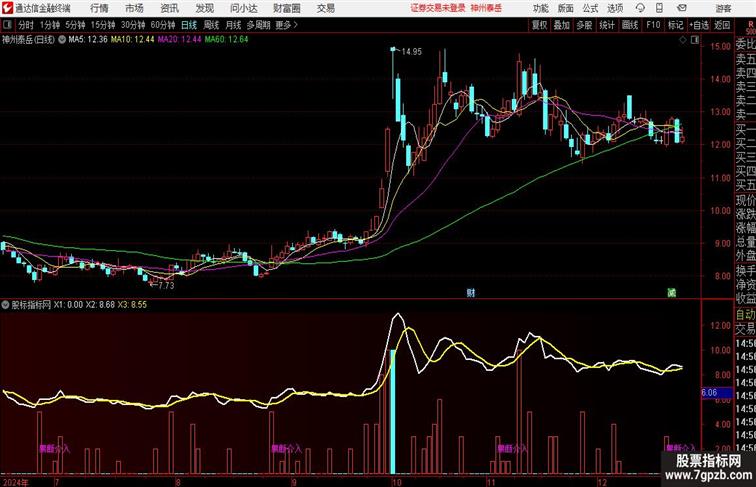Click the 画线 drawing tool button
Viewport: 756px width, 487px height.
[630, 25]
